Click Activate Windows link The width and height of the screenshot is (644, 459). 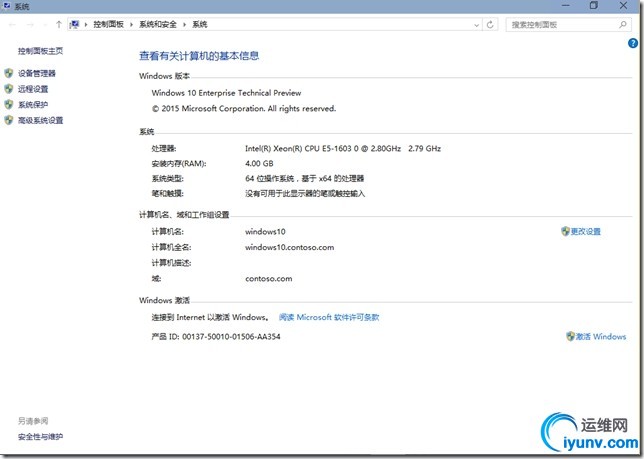point(601,337)
